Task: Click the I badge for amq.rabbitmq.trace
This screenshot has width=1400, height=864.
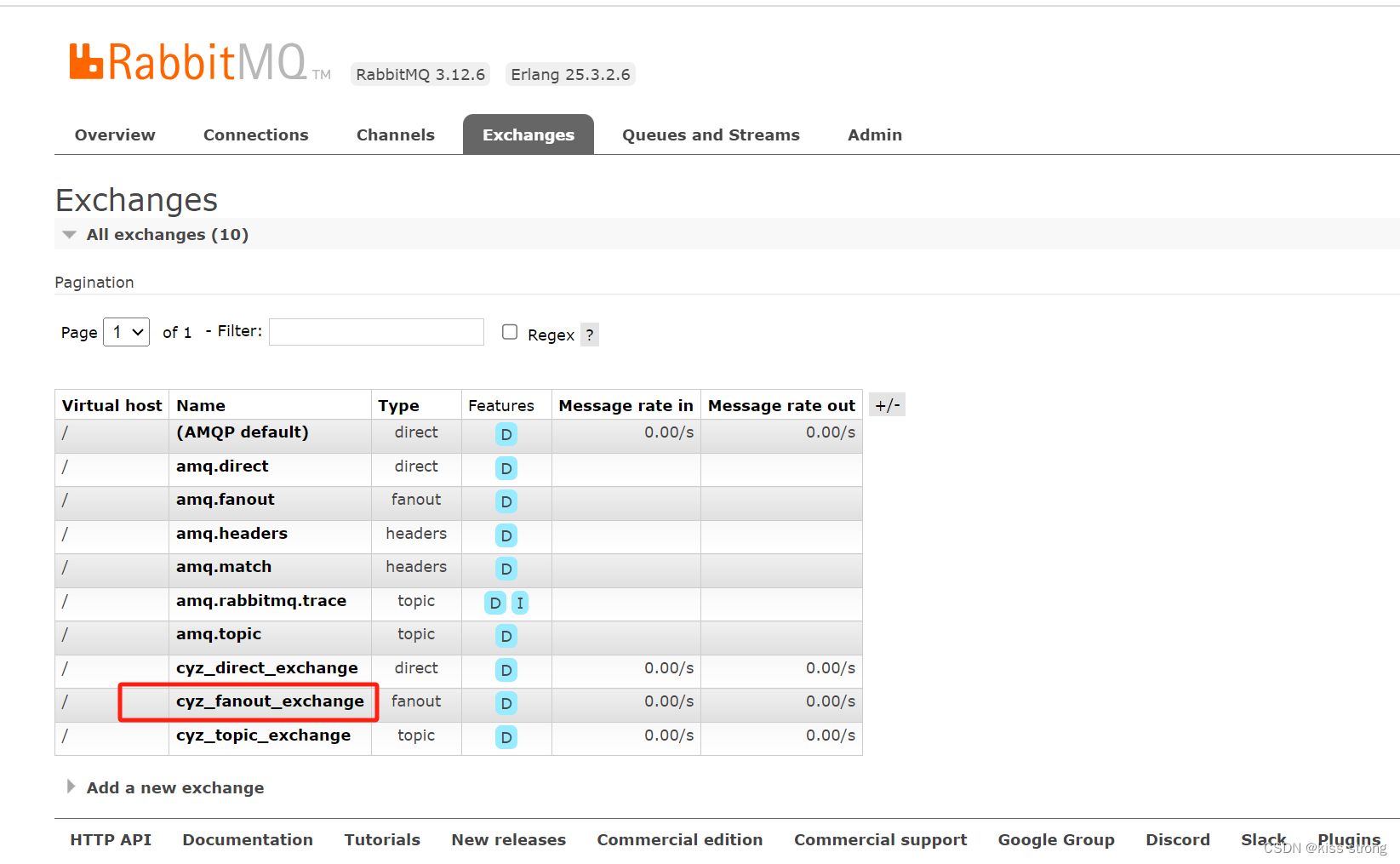Action: 520,603
